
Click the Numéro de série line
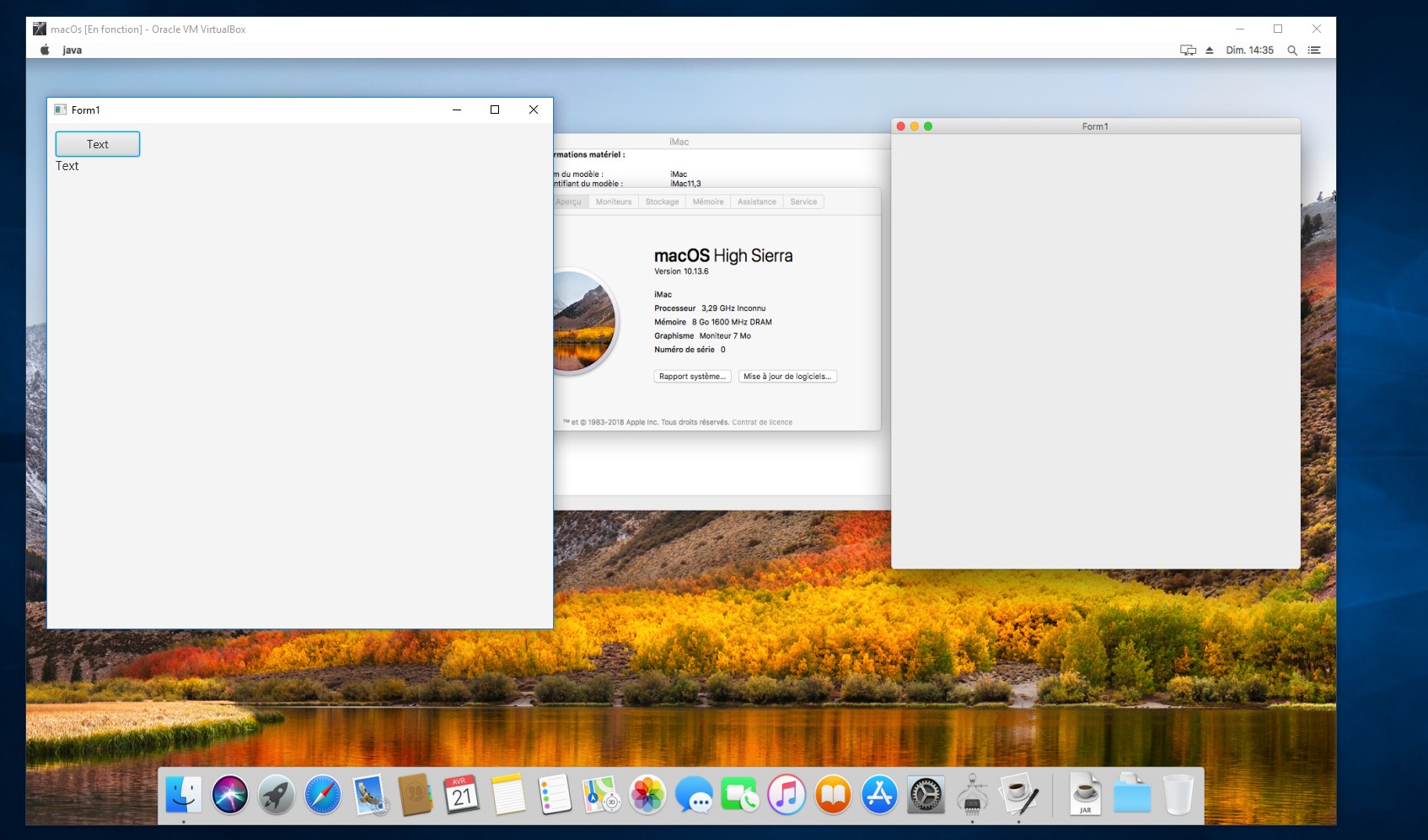tap(690, 350)
